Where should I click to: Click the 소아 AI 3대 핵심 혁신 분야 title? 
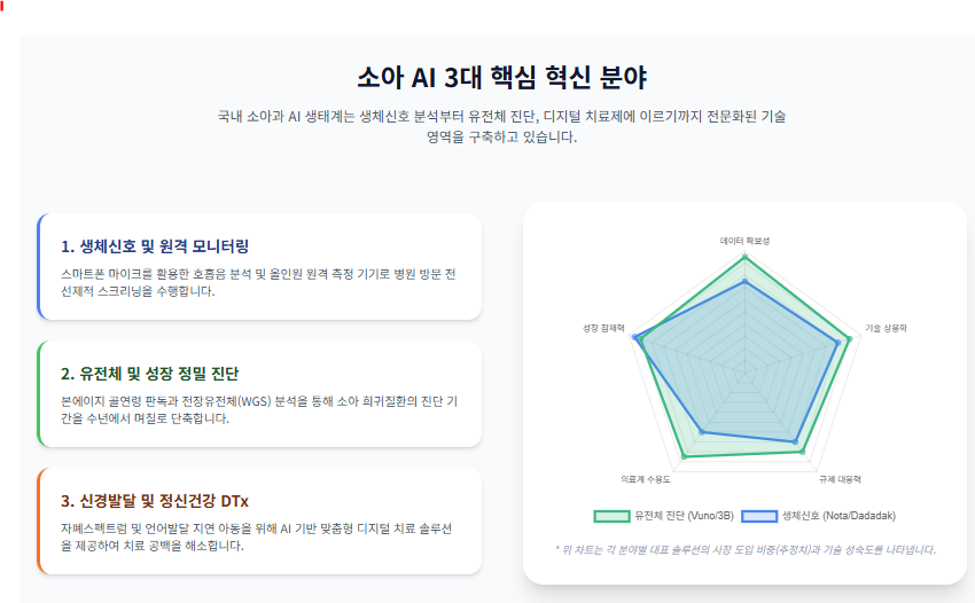502,78
